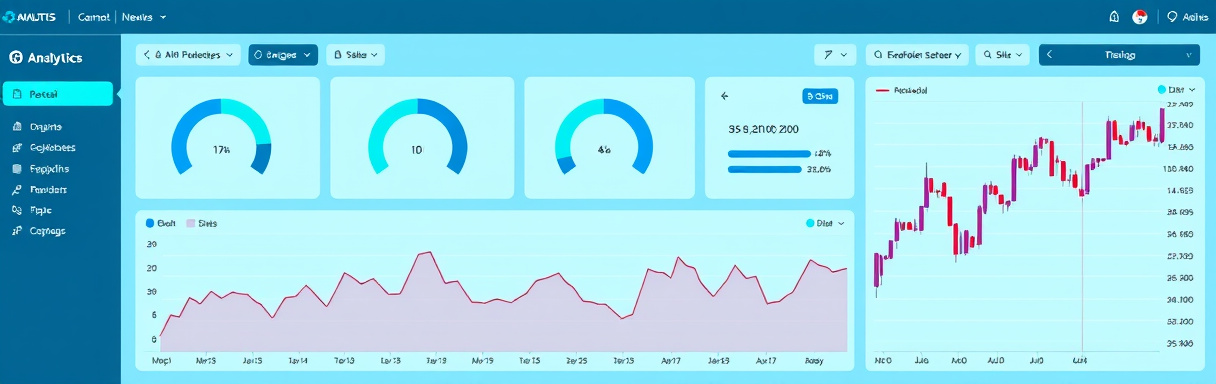Image resolution: width=1216 pixels, height=384 pixels.
Task: Click the filter funnel icon in toolbar
Action: [827, 55]
